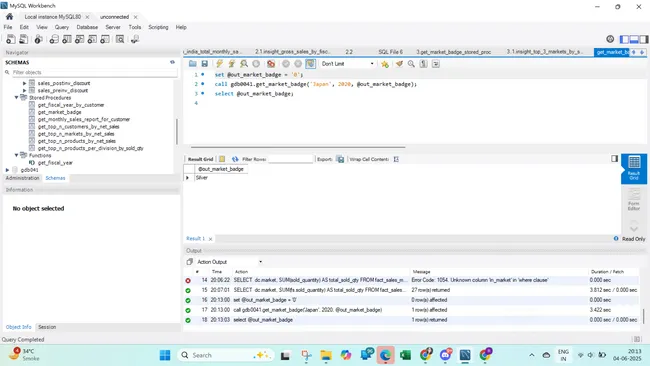Run Explain on the current statement

click(244, 64)
